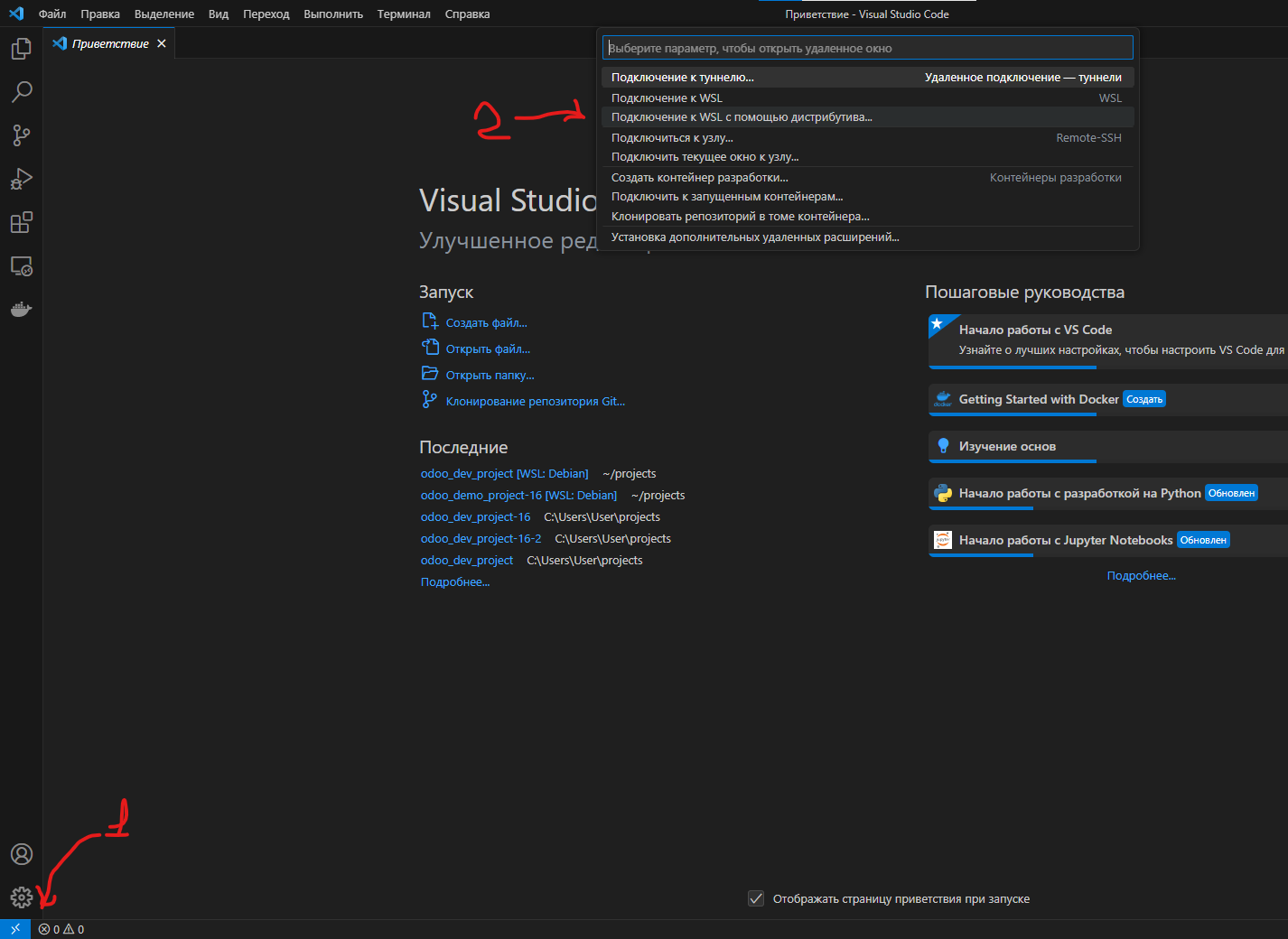The width and height of the screenshot is (1288, 939).
Task: Open the Docker view in activity bar
Action: (21, 310)
